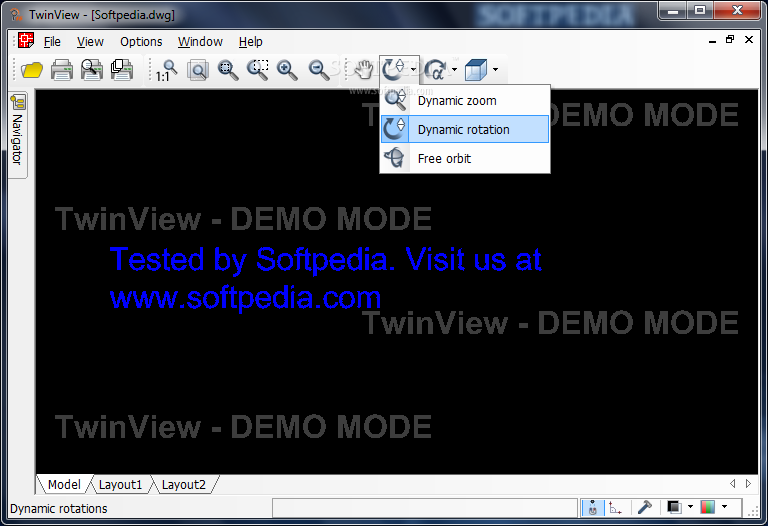This screenshot has width=768, height=526.
Task: Click the red-green color palette icon
Action: click(707, 507)
